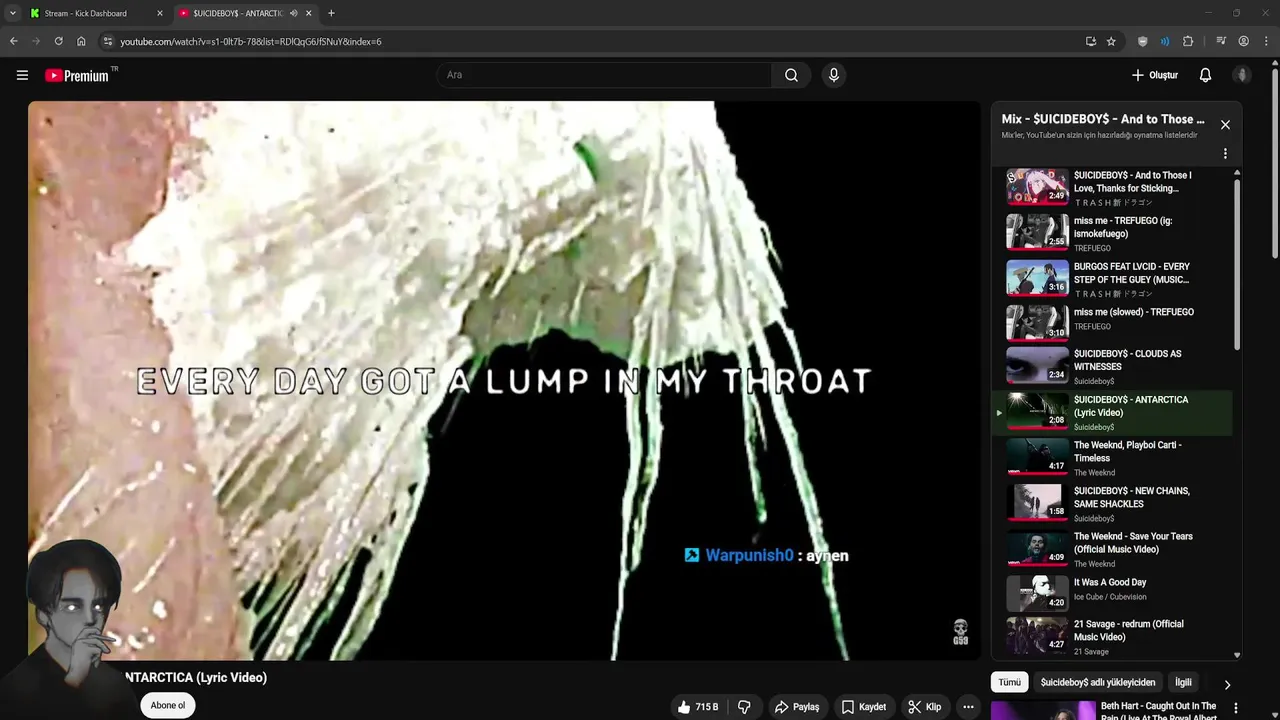
Task: Play CLOUDS AS WITNESSES playlist item
Action: coord(1112,366)
